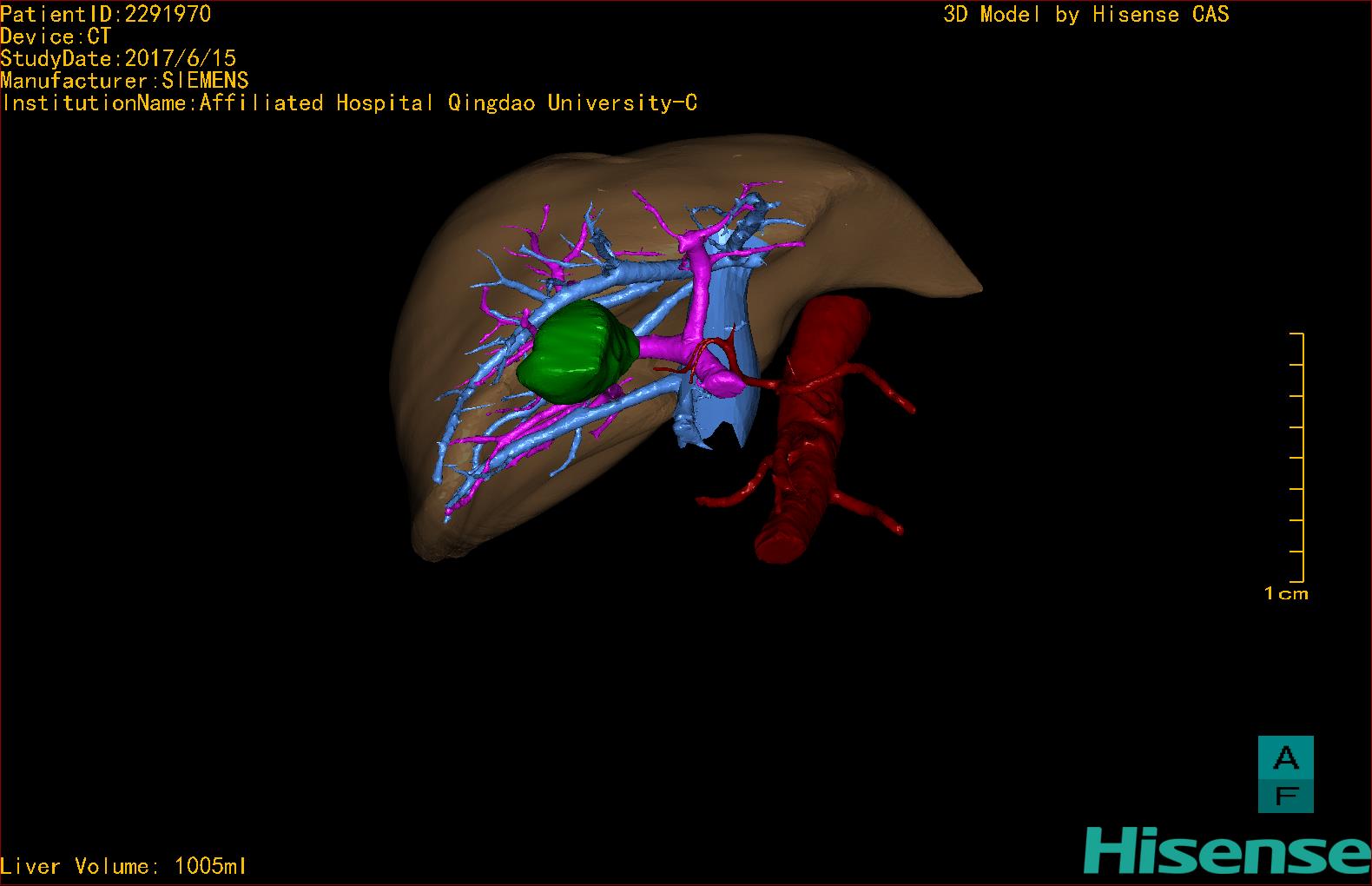Click the Device CT label
1372x886 pixels.
56,36
